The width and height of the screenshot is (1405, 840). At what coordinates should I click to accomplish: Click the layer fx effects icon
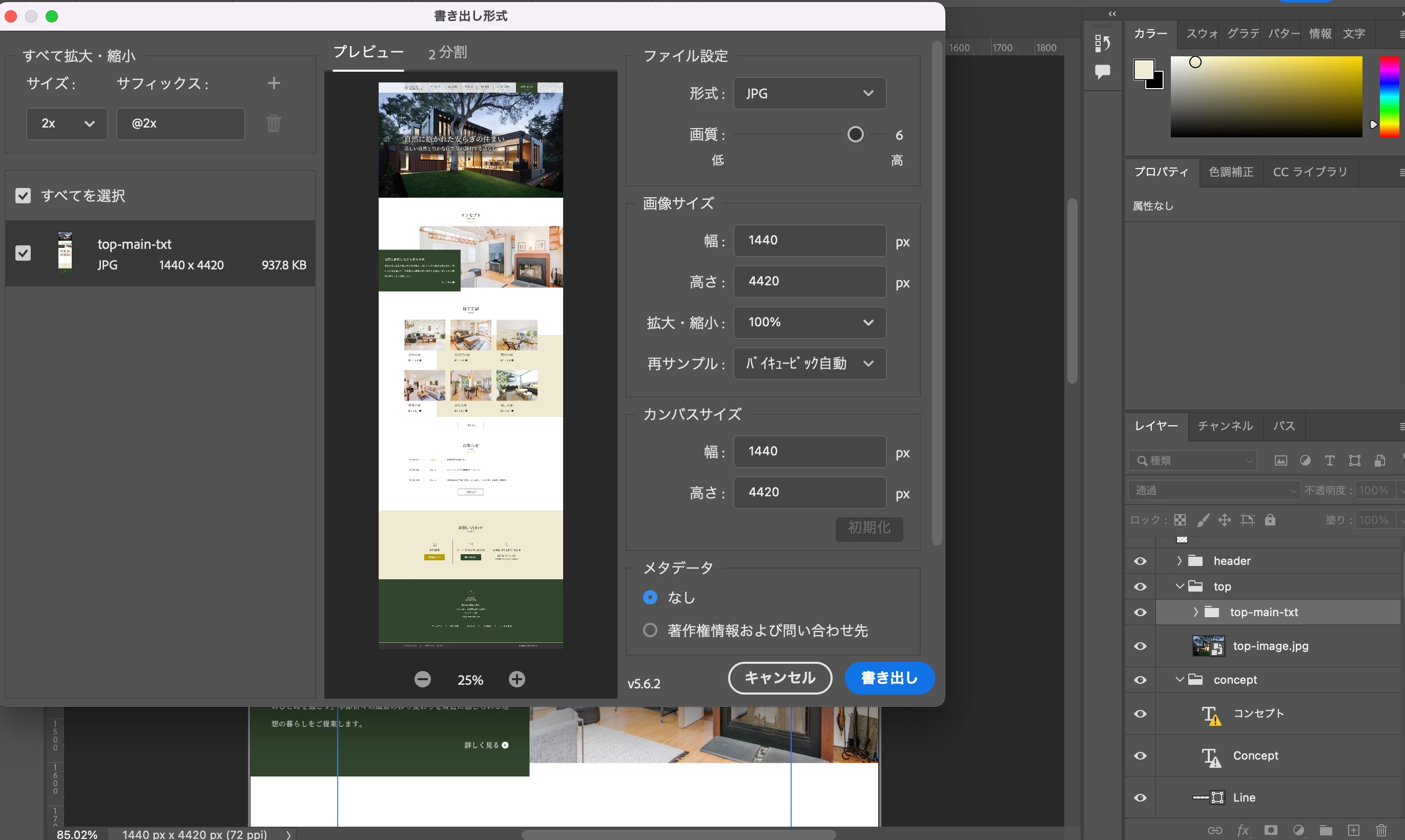coord(1243,830)
